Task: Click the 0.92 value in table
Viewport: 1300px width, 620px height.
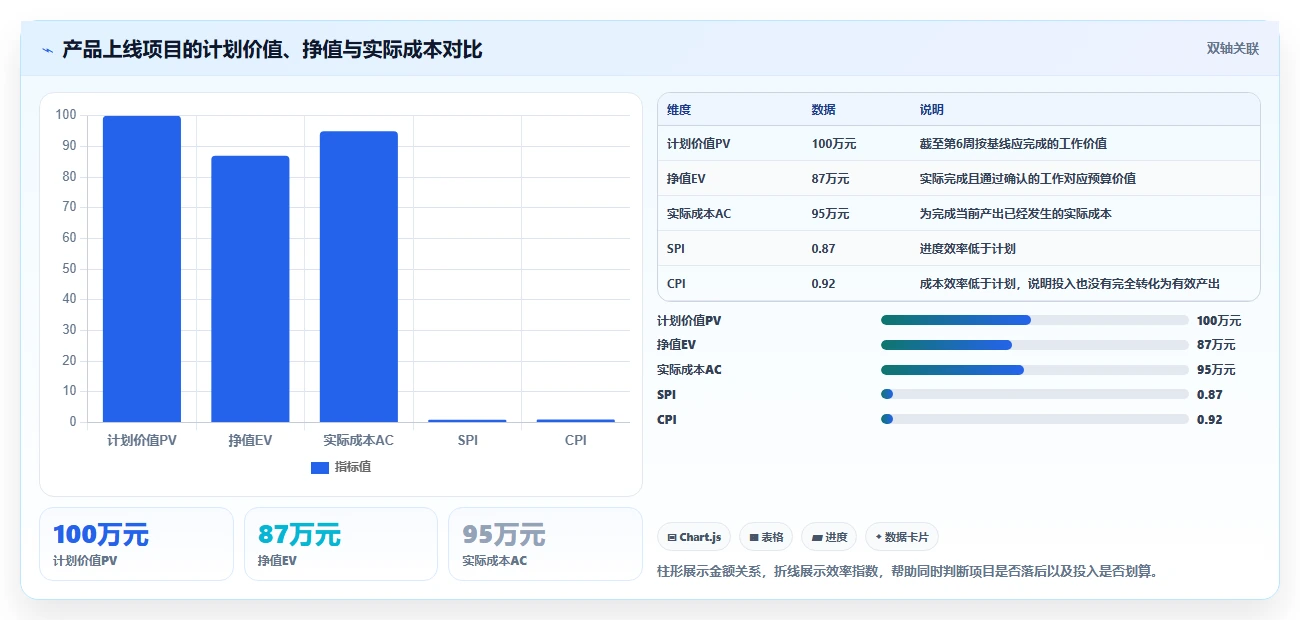Action: click(823, 284)
